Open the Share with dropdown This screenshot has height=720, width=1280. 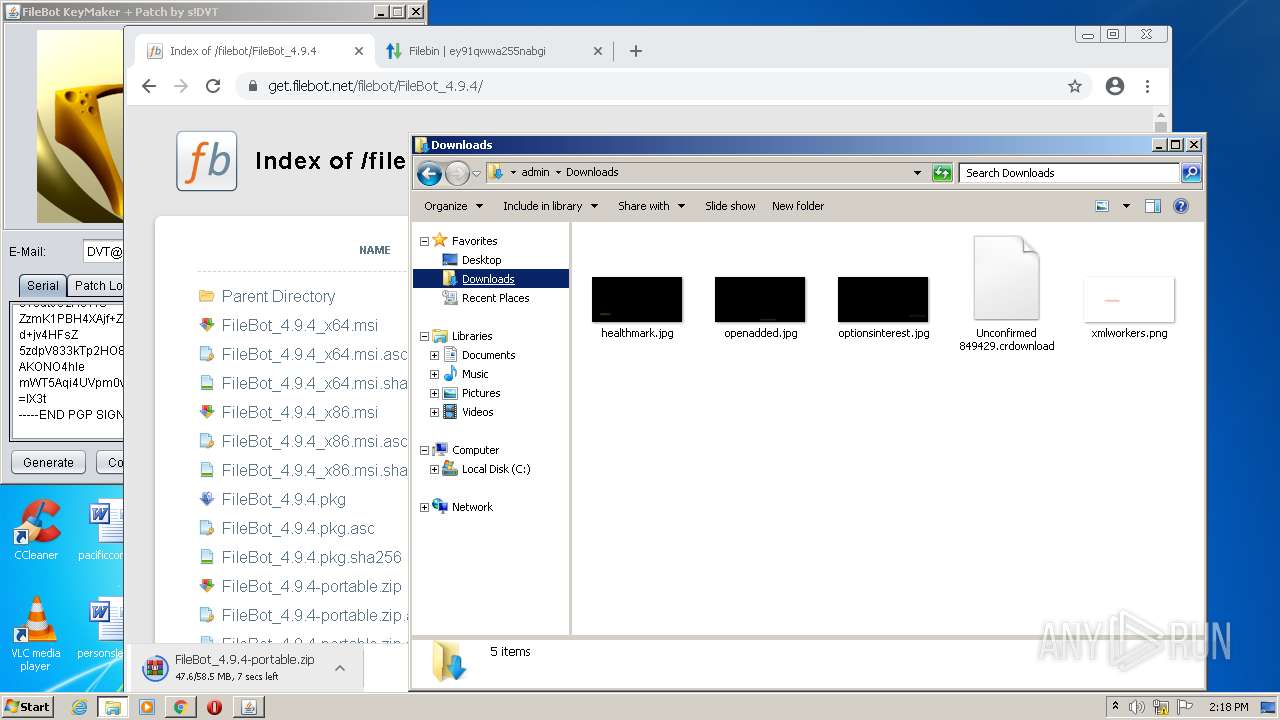point(651,206)
